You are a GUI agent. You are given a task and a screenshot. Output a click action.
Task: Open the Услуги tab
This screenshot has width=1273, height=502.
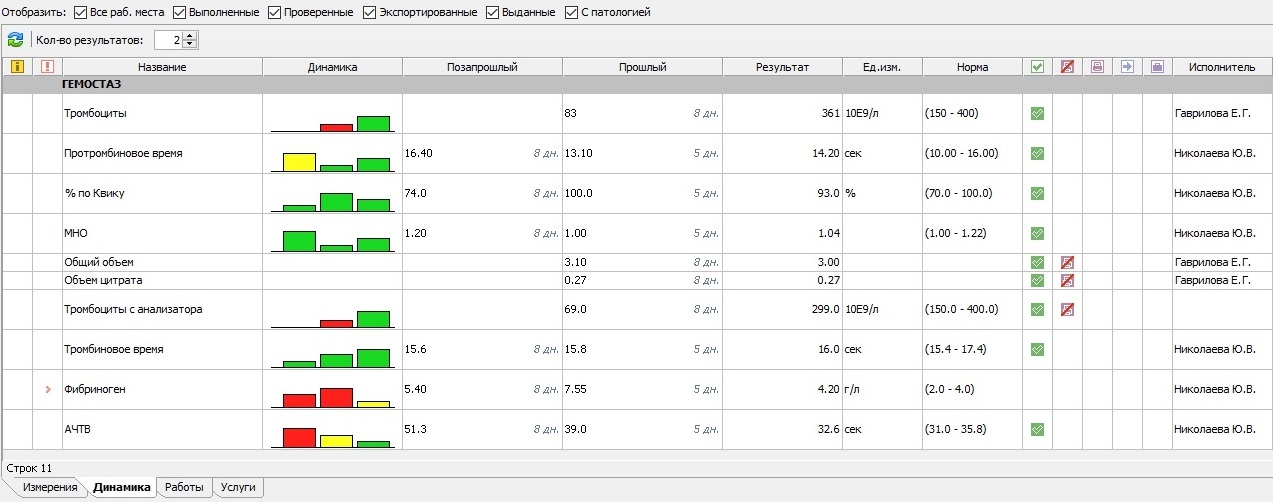[x=238, y=488]
